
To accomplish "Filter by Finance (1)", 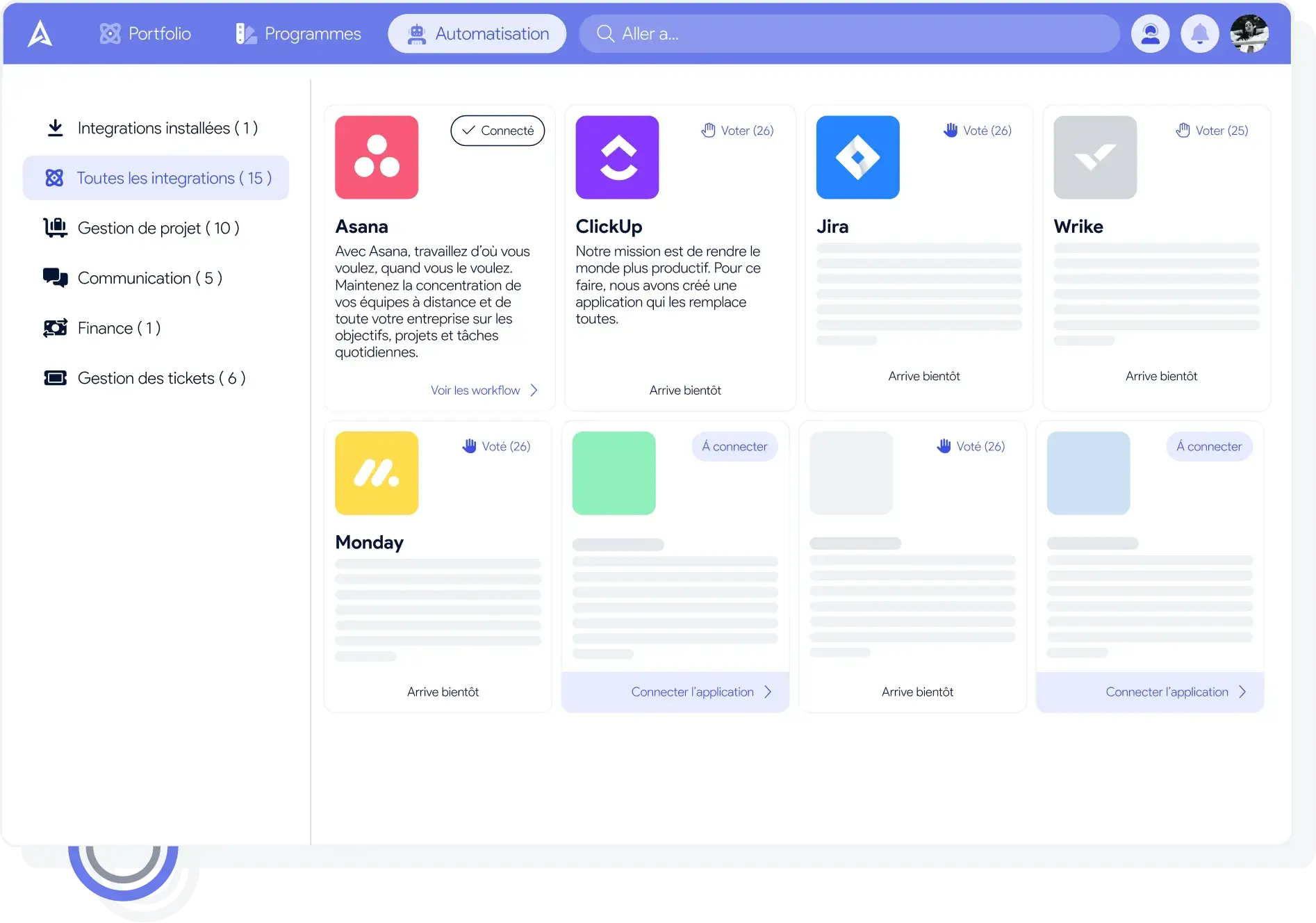I will (x=156, y=328).
